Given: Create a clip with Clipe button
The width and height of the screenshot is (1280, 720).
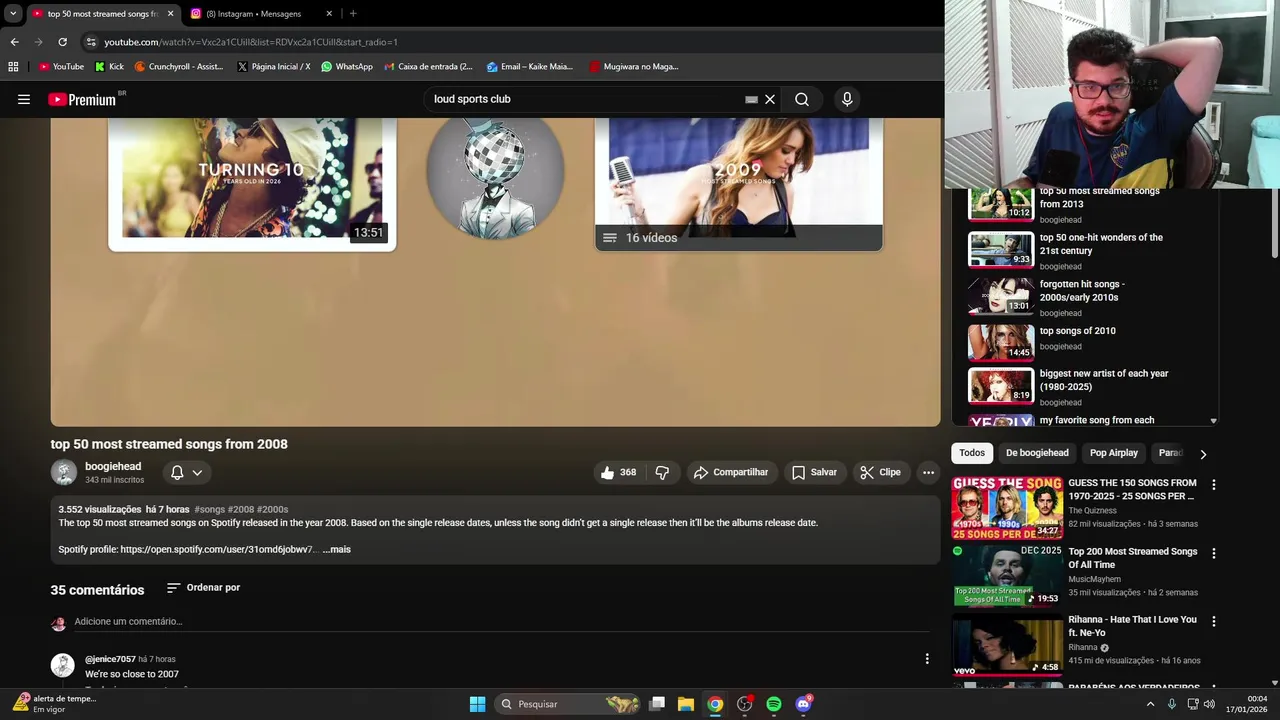Looking at the screenshot, I should click(880, 472).
